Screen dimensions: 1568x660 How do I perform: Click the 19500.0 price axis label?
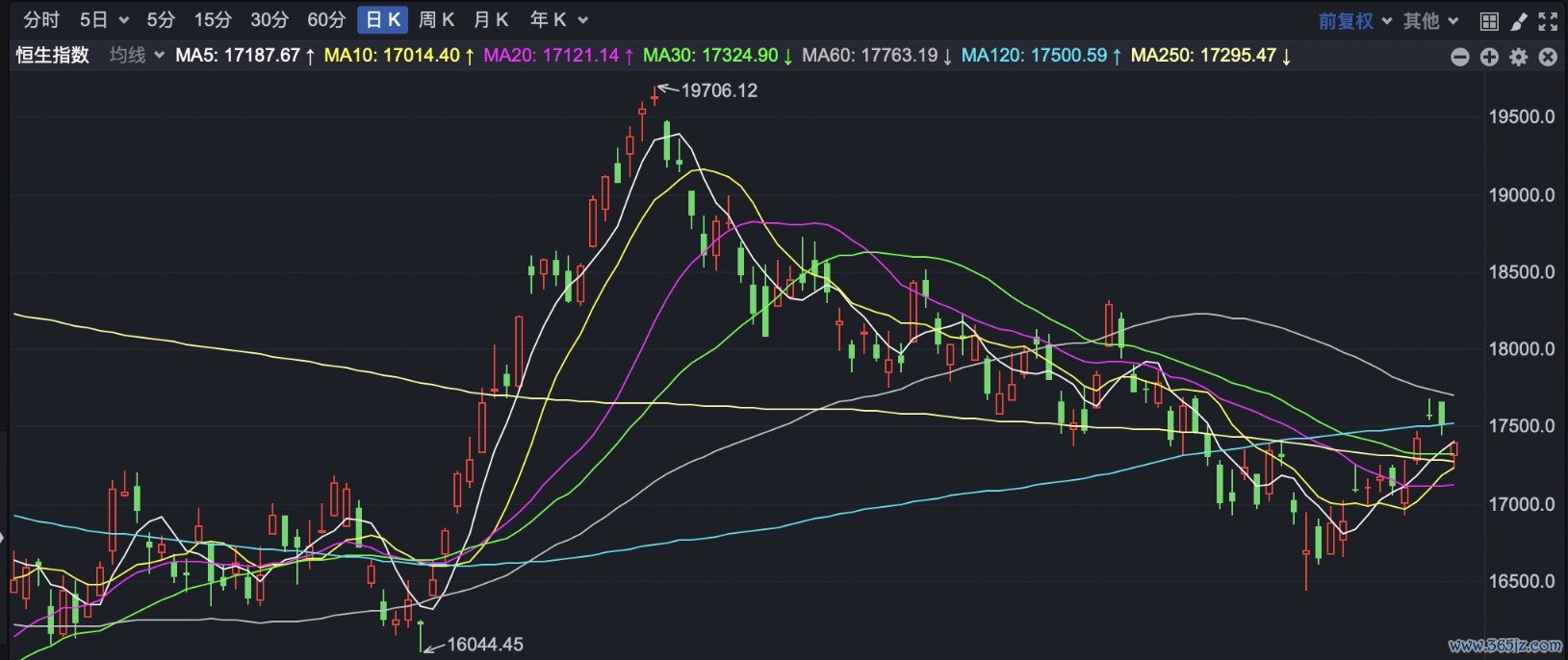[1521, 116]
